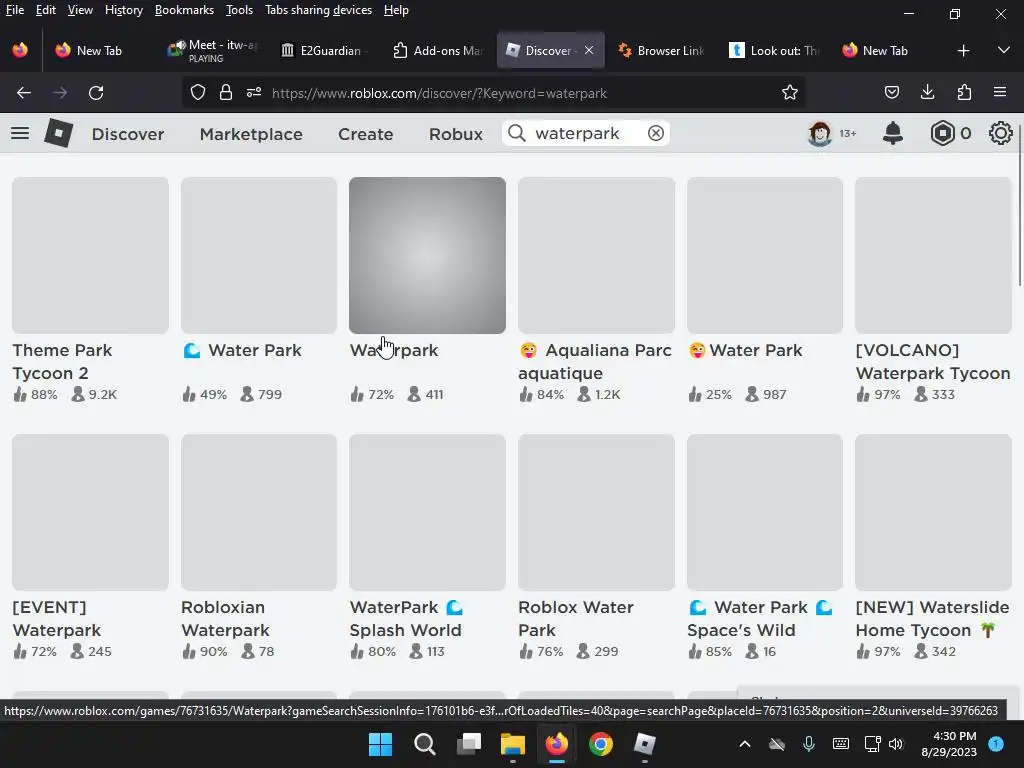Open the Firefox downloads panel
This screenshot has width=1024, height=768.
[927, 93]
